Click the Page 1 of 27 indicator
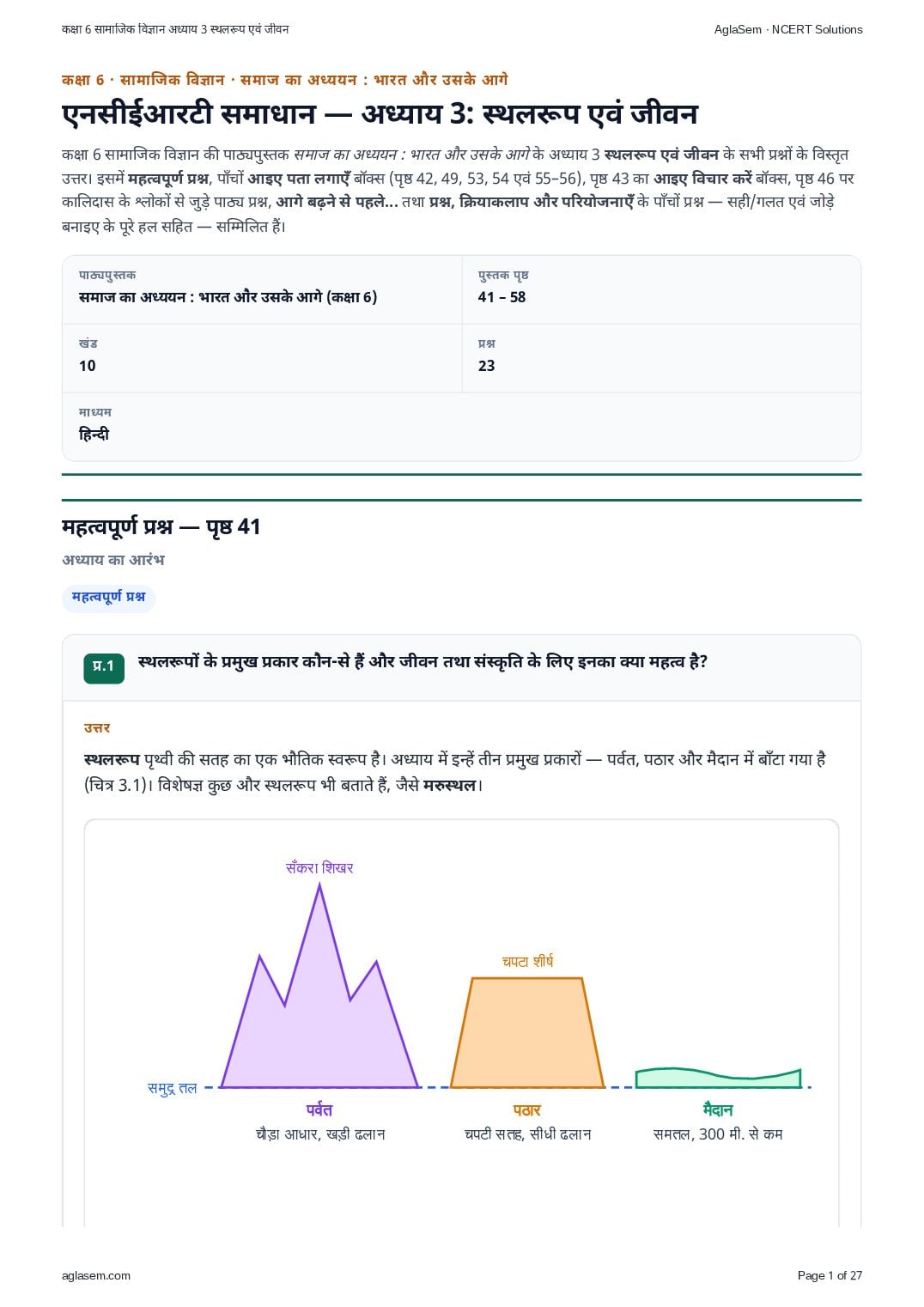The width and height of the screenshot is (924, 1307). click(x=830, y=1275)
